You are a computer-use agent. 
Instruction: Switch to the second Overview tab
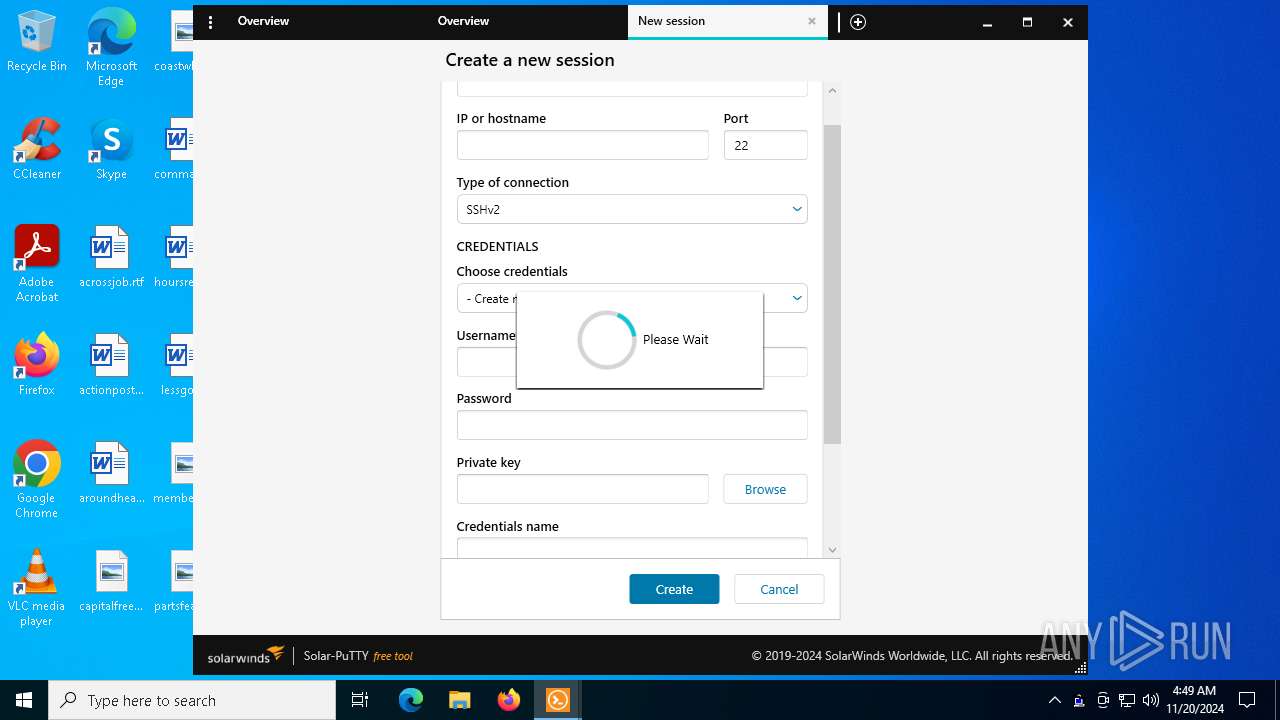463,21
